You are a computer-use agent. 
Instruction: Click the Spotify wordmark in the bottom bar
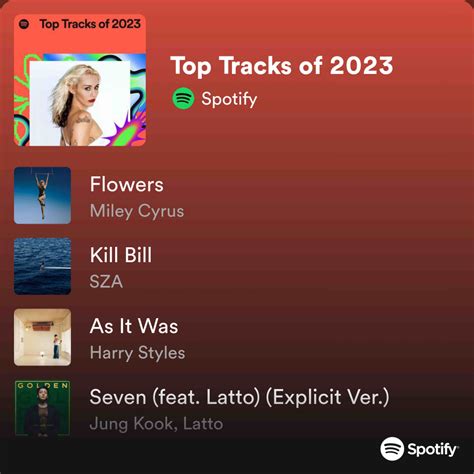(x=433, y=450)
